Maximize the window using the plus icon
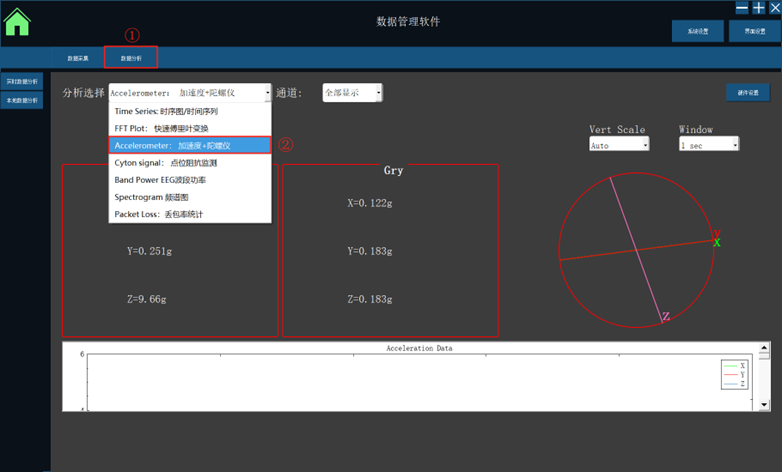The image size is (782, 472). [757, 7]
